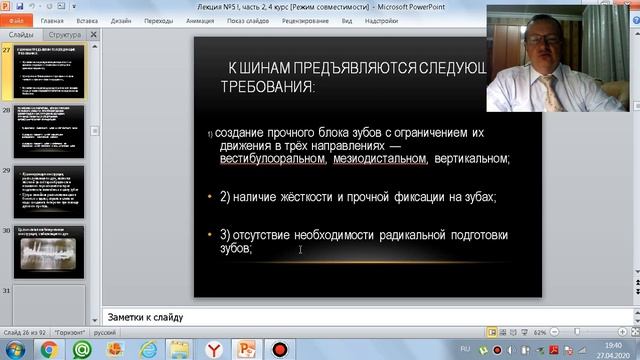Click the slide pane scrollbar handle
The image size is (640, 360).
tap(95, 131)
